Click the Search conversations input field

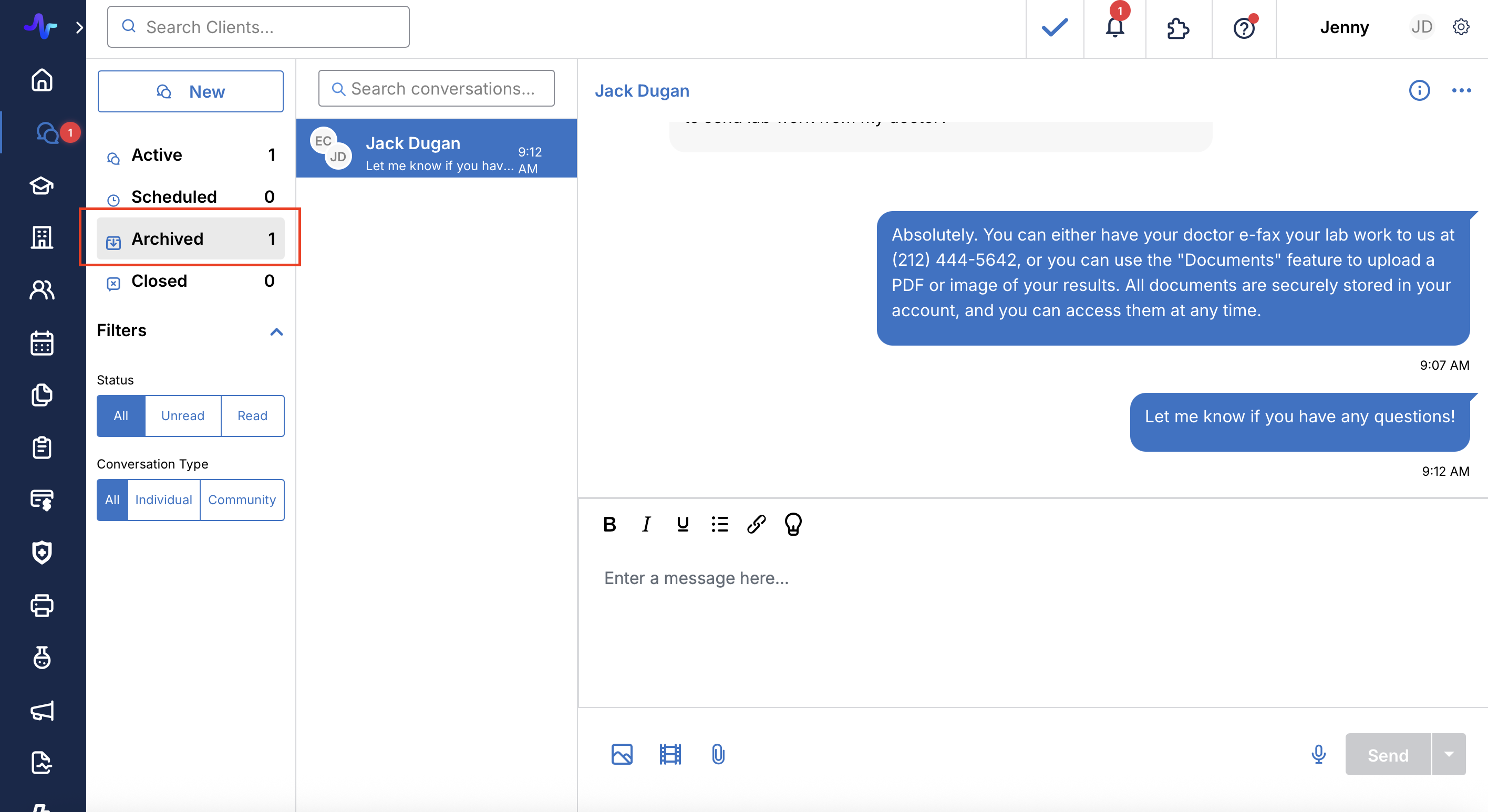tap(436, 88)
